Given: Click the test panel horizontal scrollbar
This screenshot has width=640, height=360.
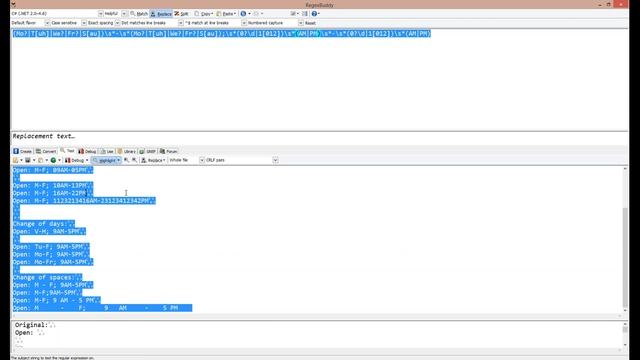Looking at the screenshot, I should (x=316, y=316).
